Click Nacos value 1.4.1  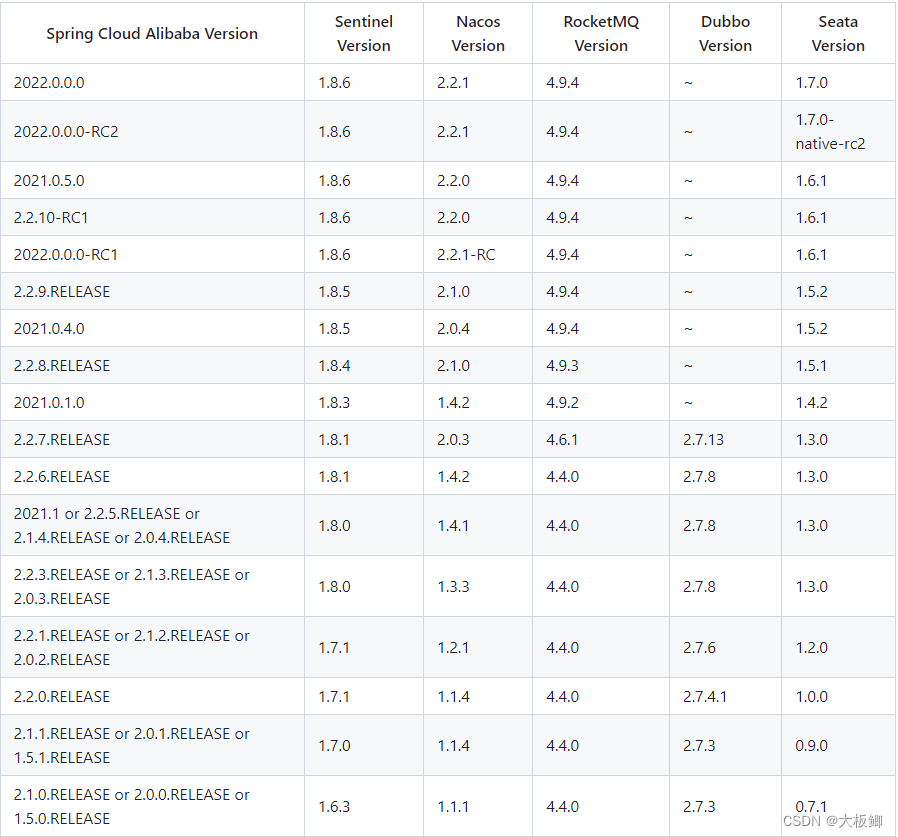tap(454, 525)
